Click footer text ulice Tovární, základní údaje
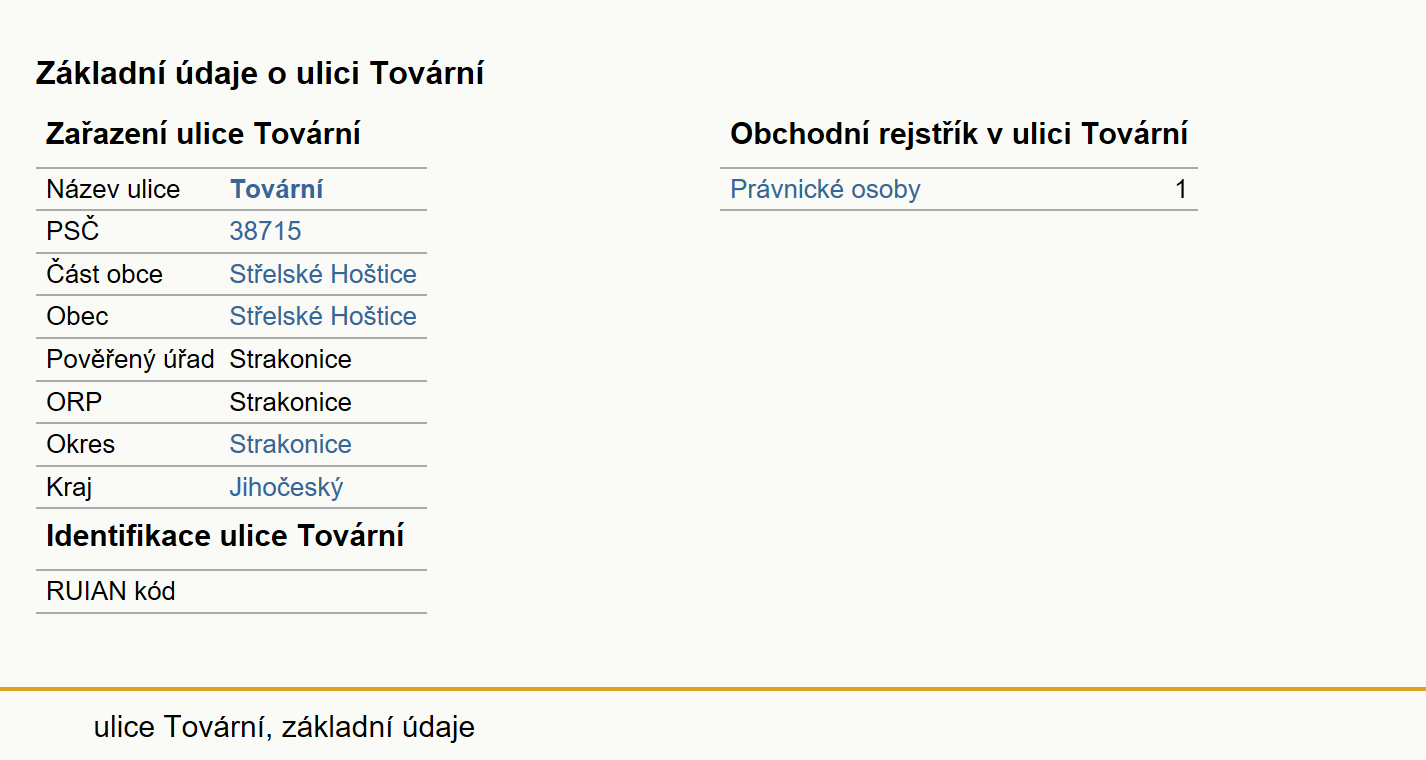The width and height of the screenshot is (1426, 760). click(284, 727)
